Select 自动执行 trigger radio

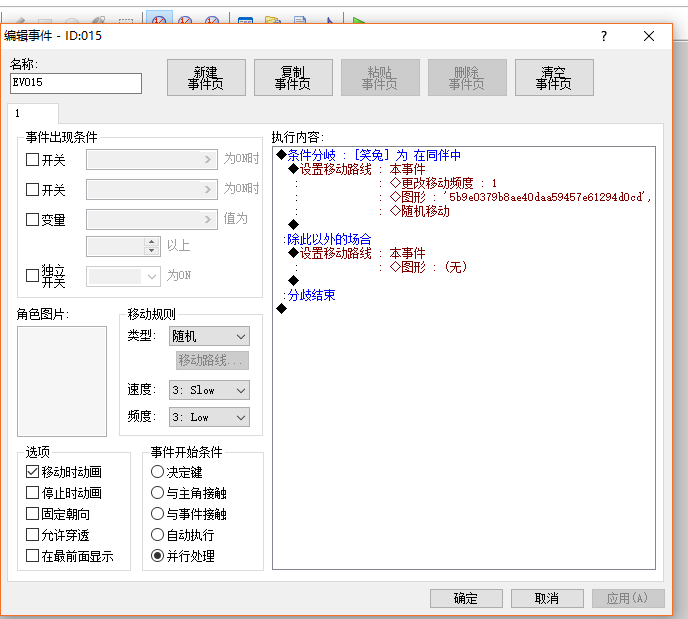(x=157, y=535)
